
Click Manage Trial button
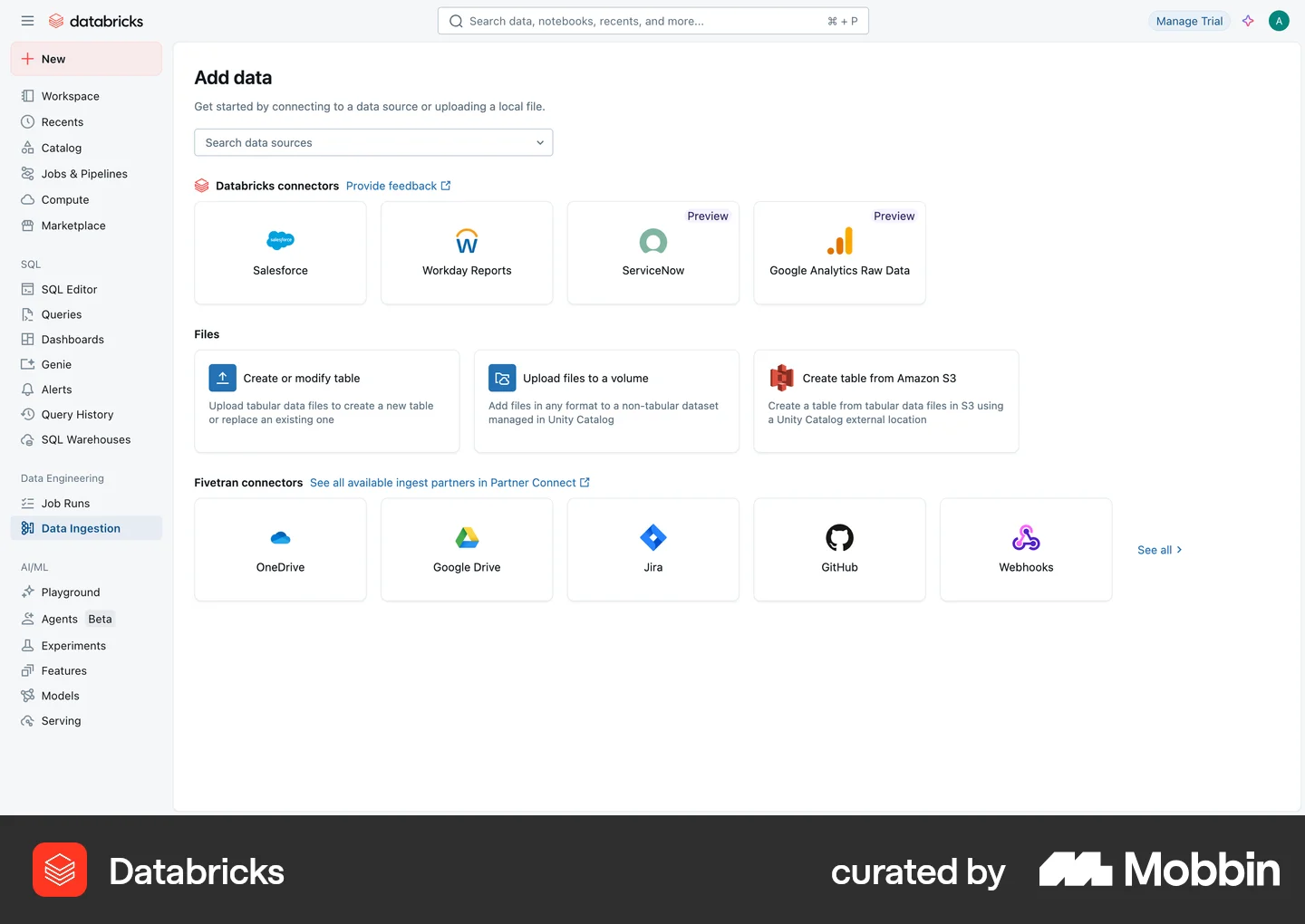click(1189, 21)
